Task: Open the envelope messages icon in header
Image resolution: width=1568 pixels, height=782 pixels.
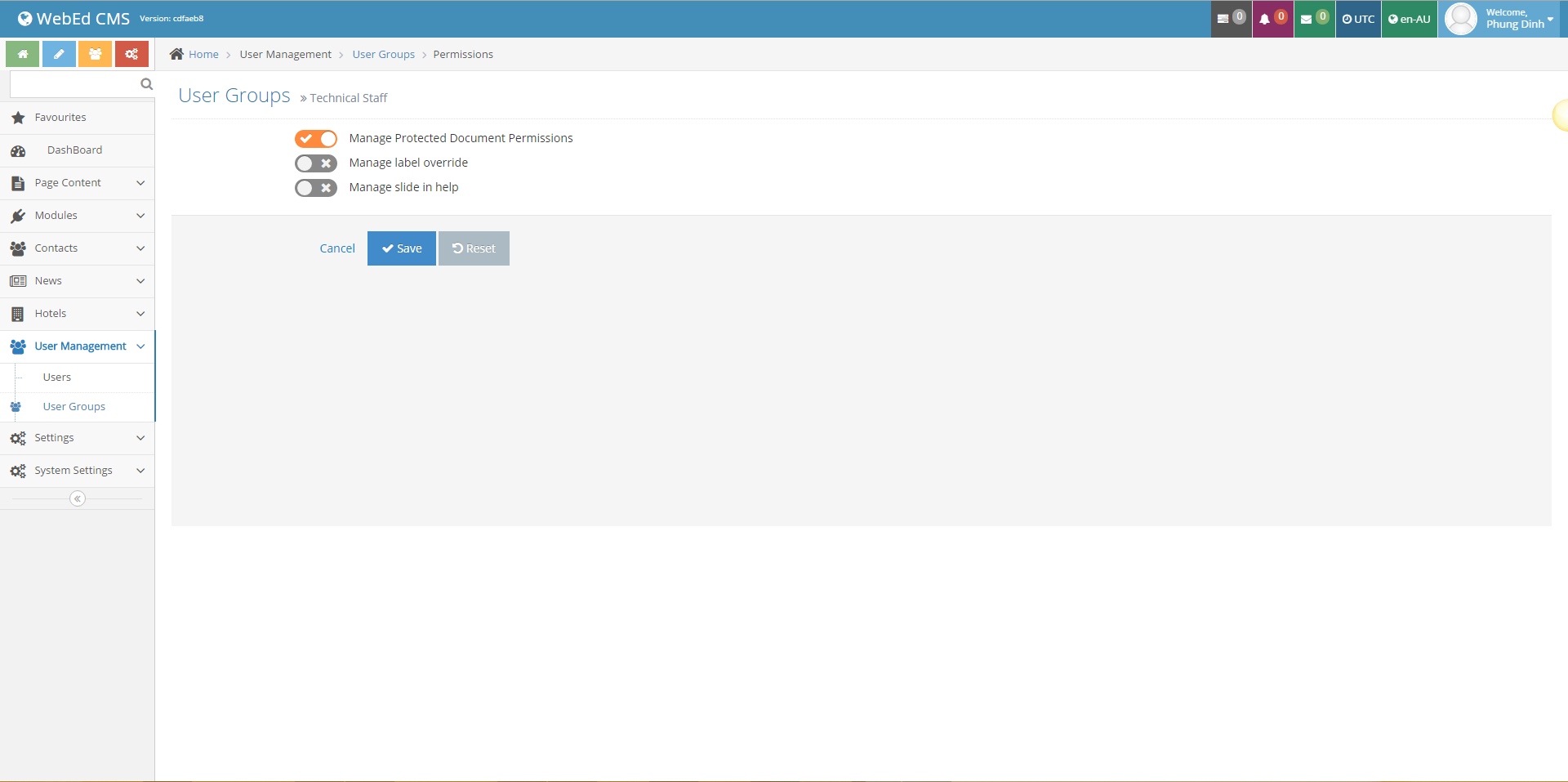Action: point(1313,19)
